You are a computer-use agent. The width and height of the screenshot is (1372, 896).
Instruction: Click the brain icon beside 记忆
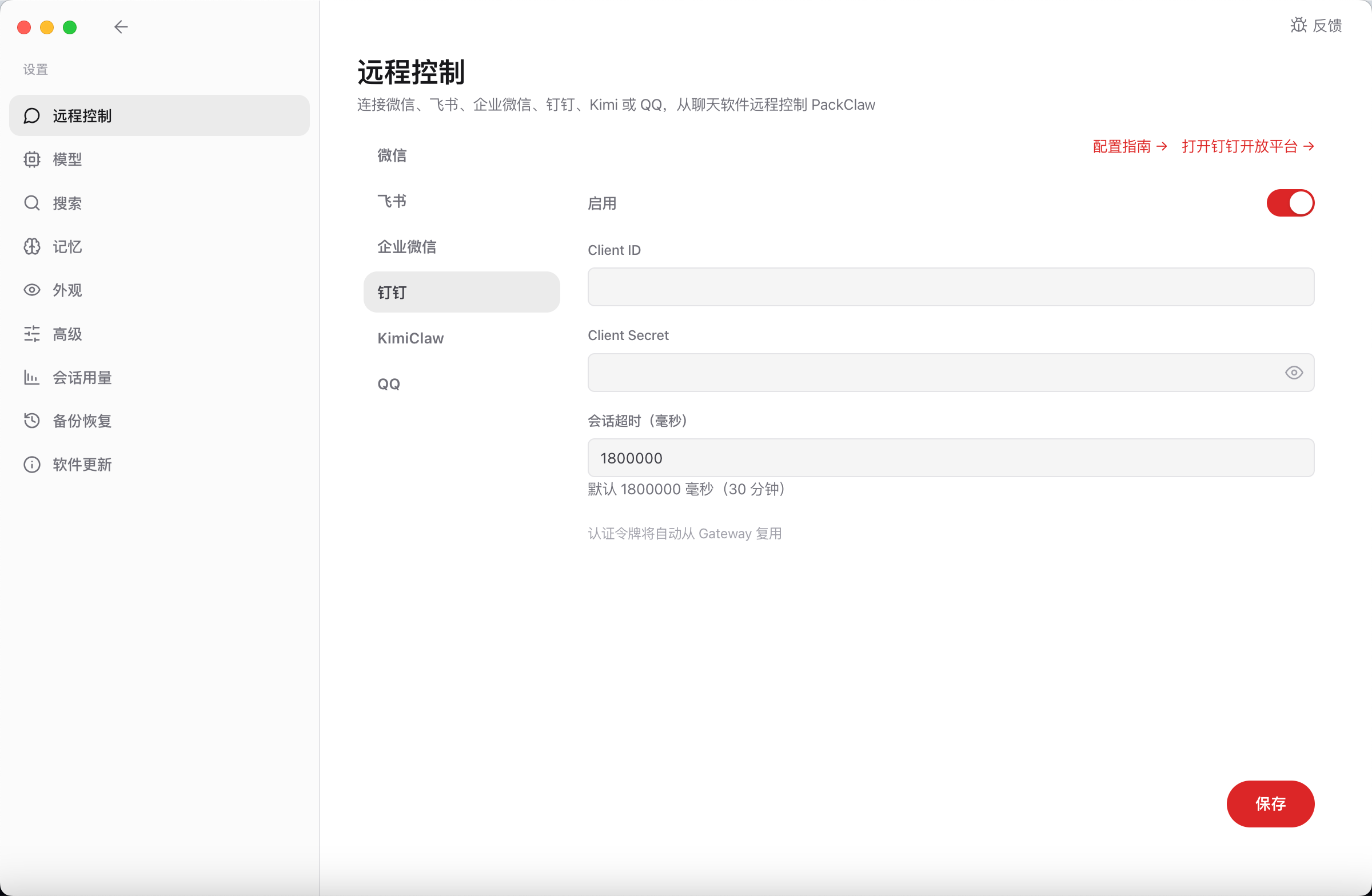(x=31, y=247)
